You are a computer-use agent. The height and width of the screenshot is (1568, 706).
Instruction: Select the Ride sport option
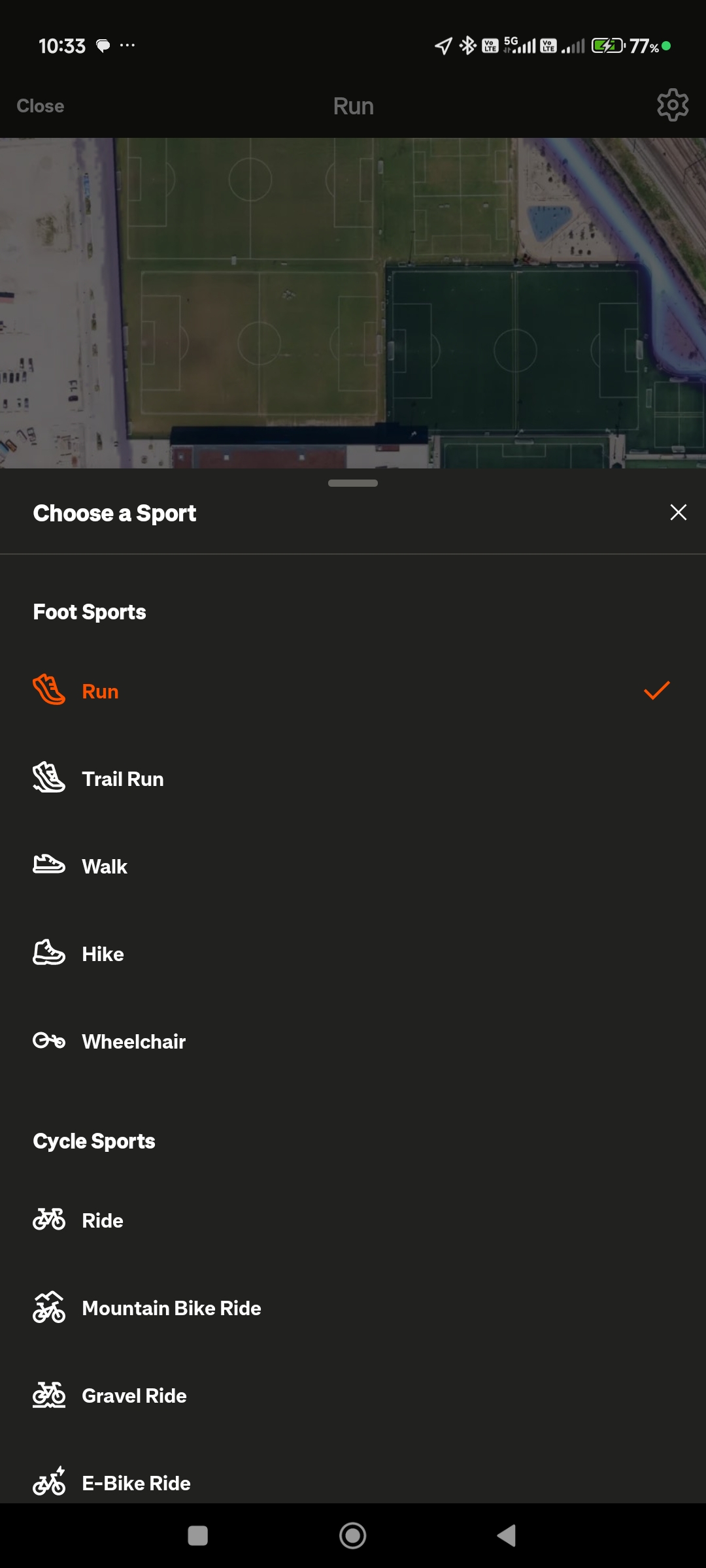103,1220
